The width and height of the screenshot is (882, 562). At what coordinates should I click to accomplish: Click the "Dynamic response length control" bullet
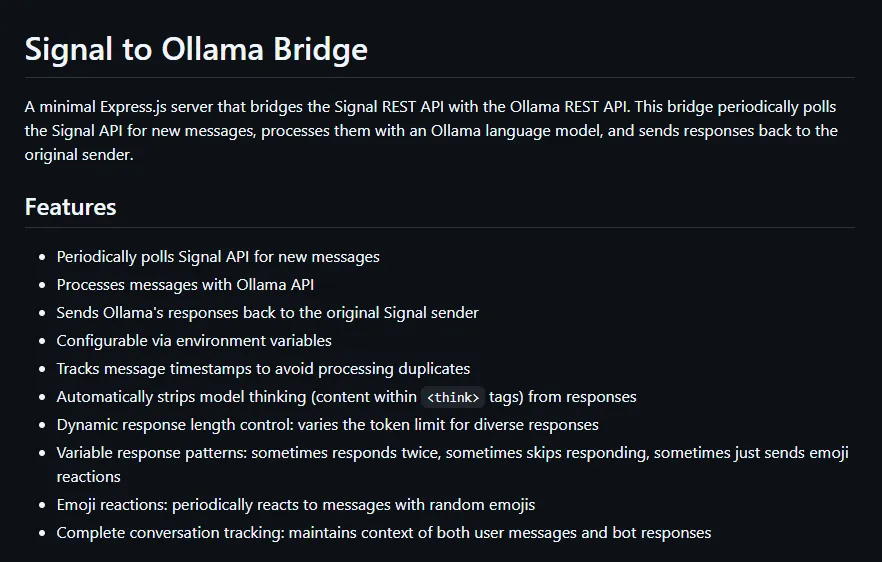(327, 425)
